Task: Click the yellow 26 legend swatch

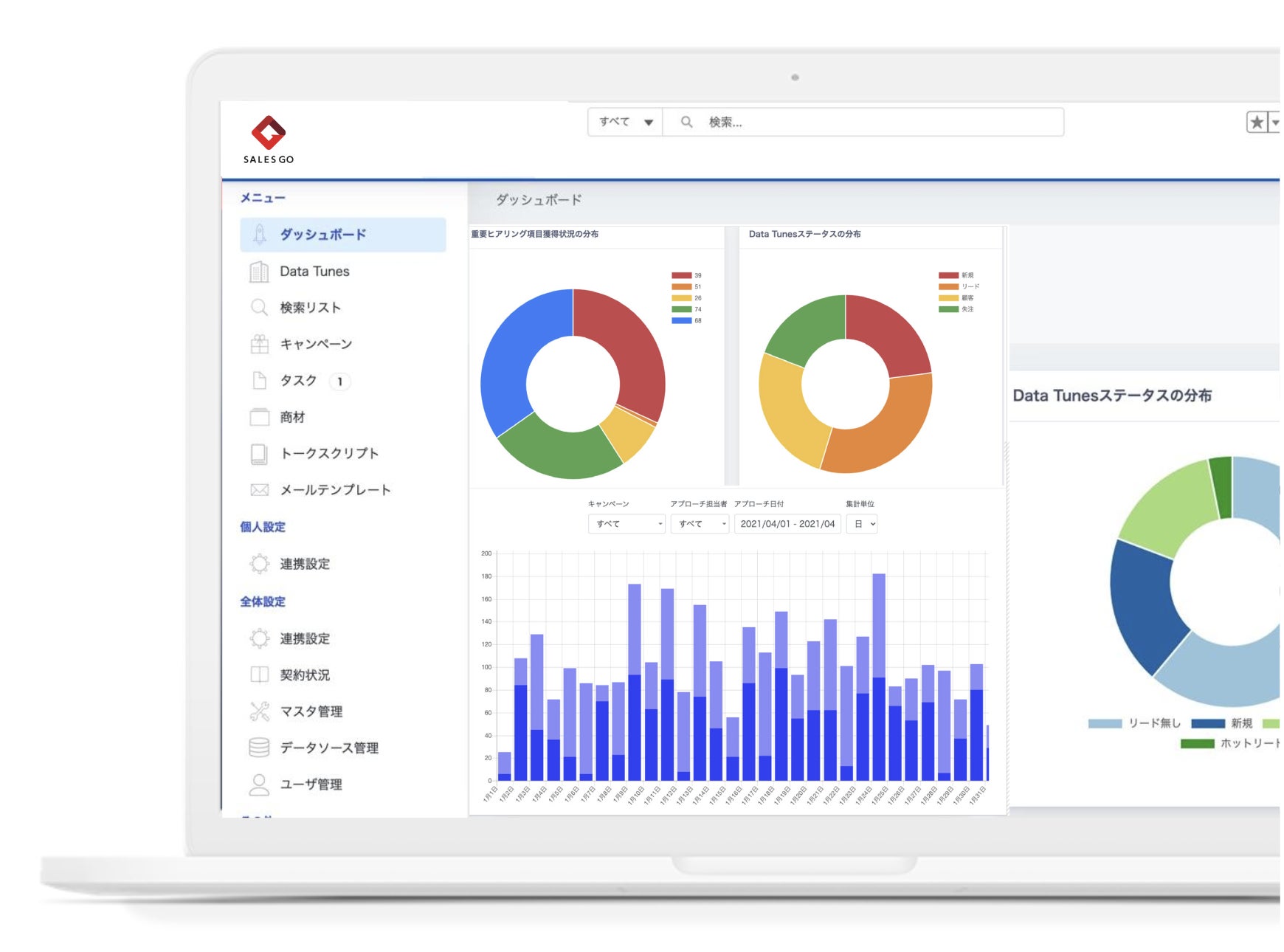Action: click(681, 298)
